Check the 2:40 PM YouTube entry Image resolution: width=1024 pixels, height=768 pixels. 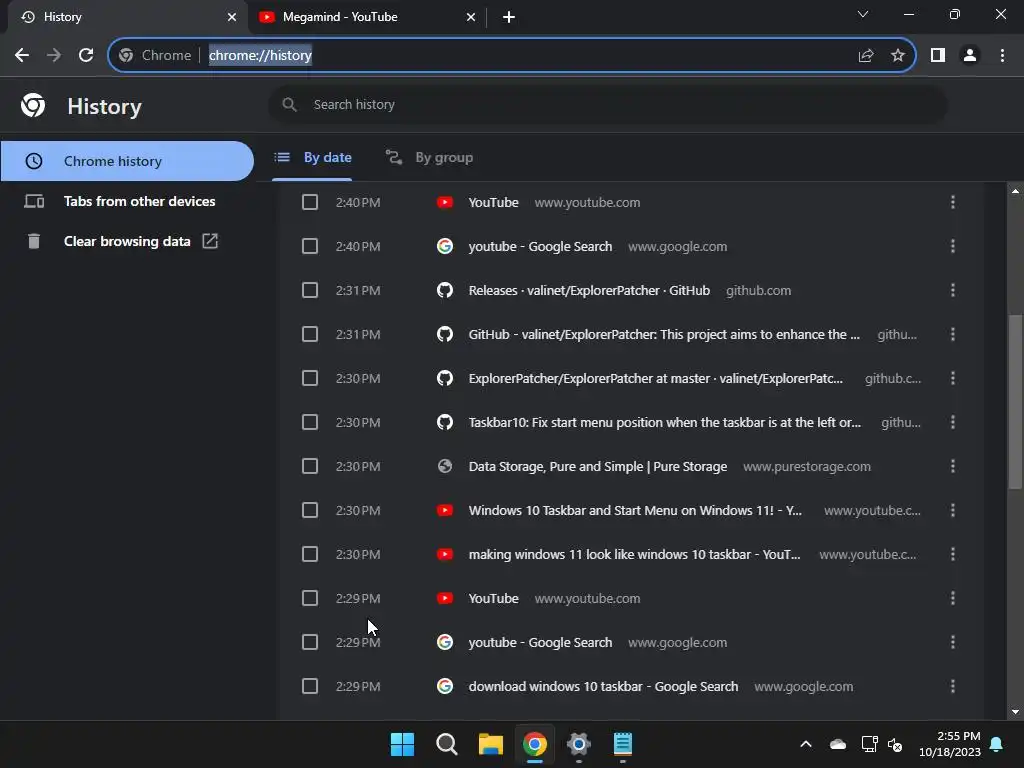[x=310, y=202]
